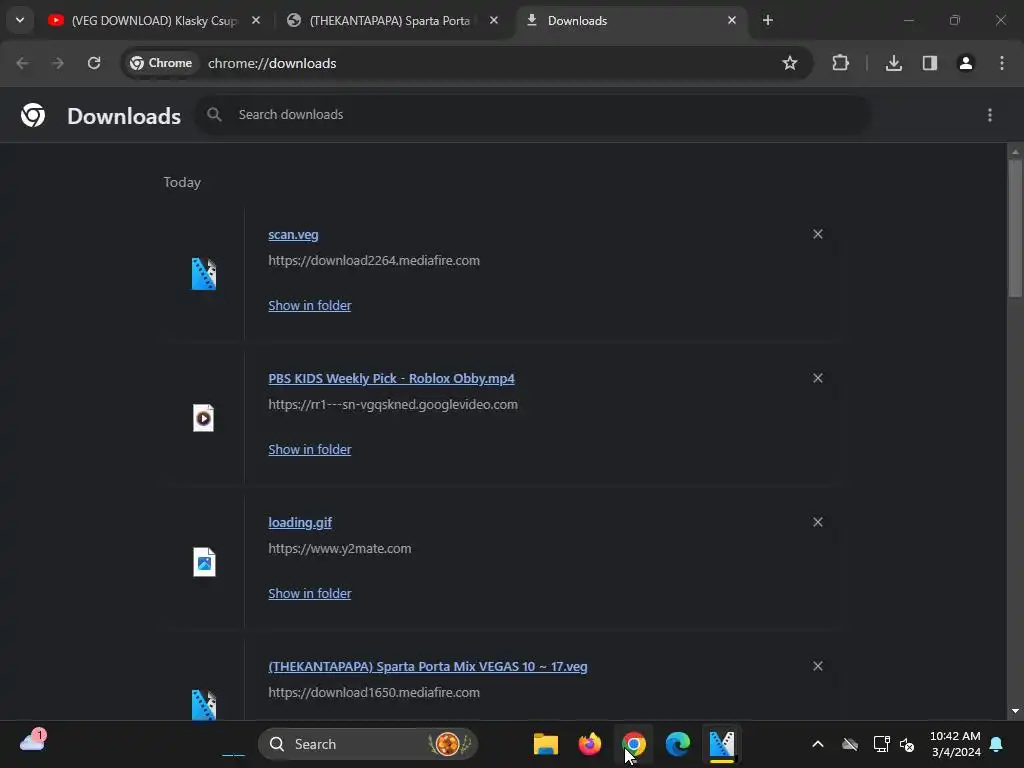Click the scrollbar up arrow
1024x768 pixels.
point(1015,152)
